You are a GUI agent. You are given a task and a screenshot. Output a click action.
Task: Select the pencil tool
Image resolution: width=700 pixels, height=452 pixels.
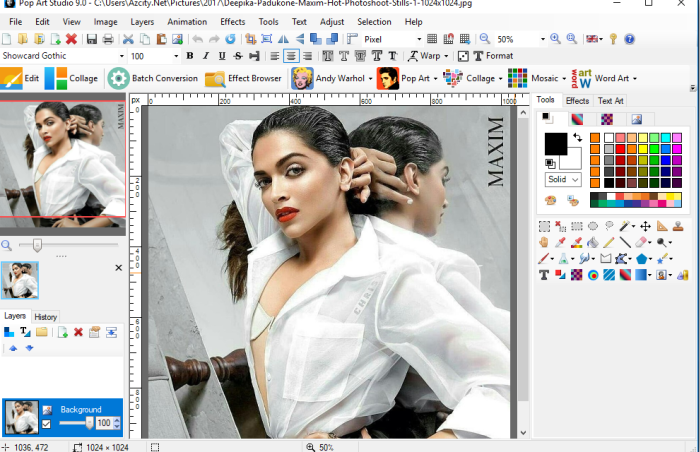pyautogui.click(x=608, y=243)
